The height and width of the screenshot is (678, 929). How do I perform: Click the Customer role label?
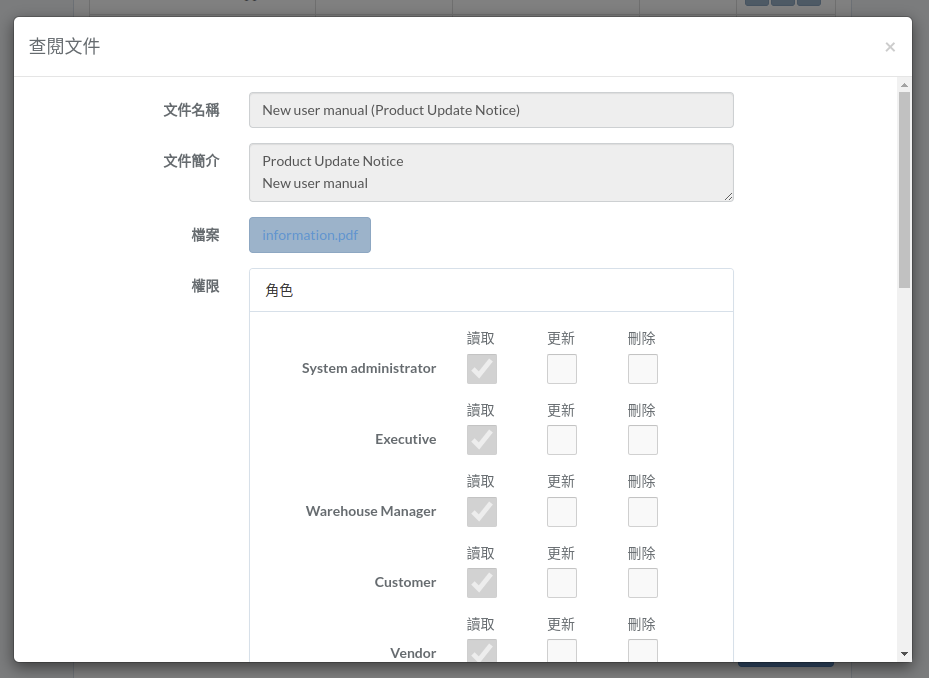[x=405, y=582]
